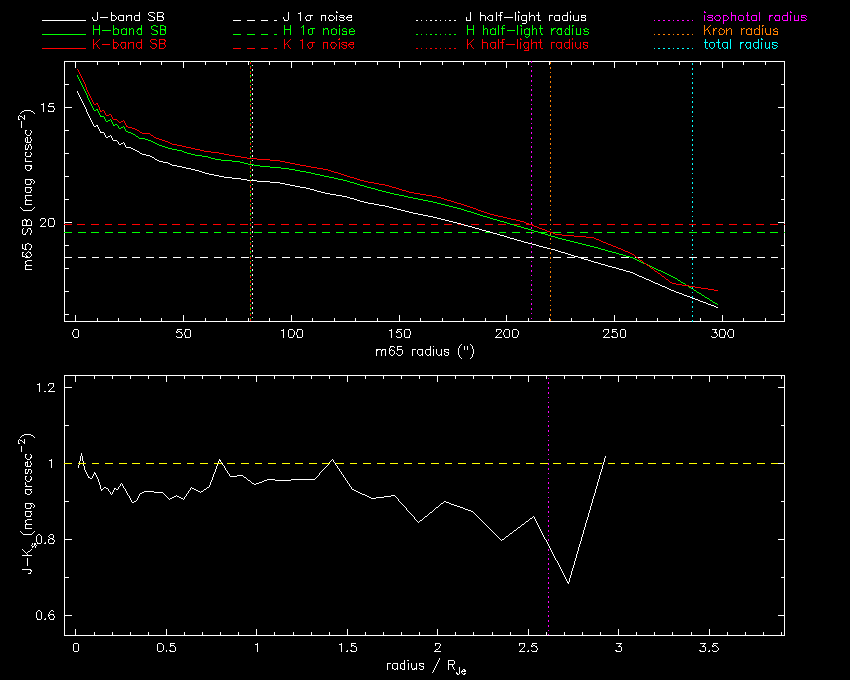Click the K half-light radius legend text

coord(526,45)
